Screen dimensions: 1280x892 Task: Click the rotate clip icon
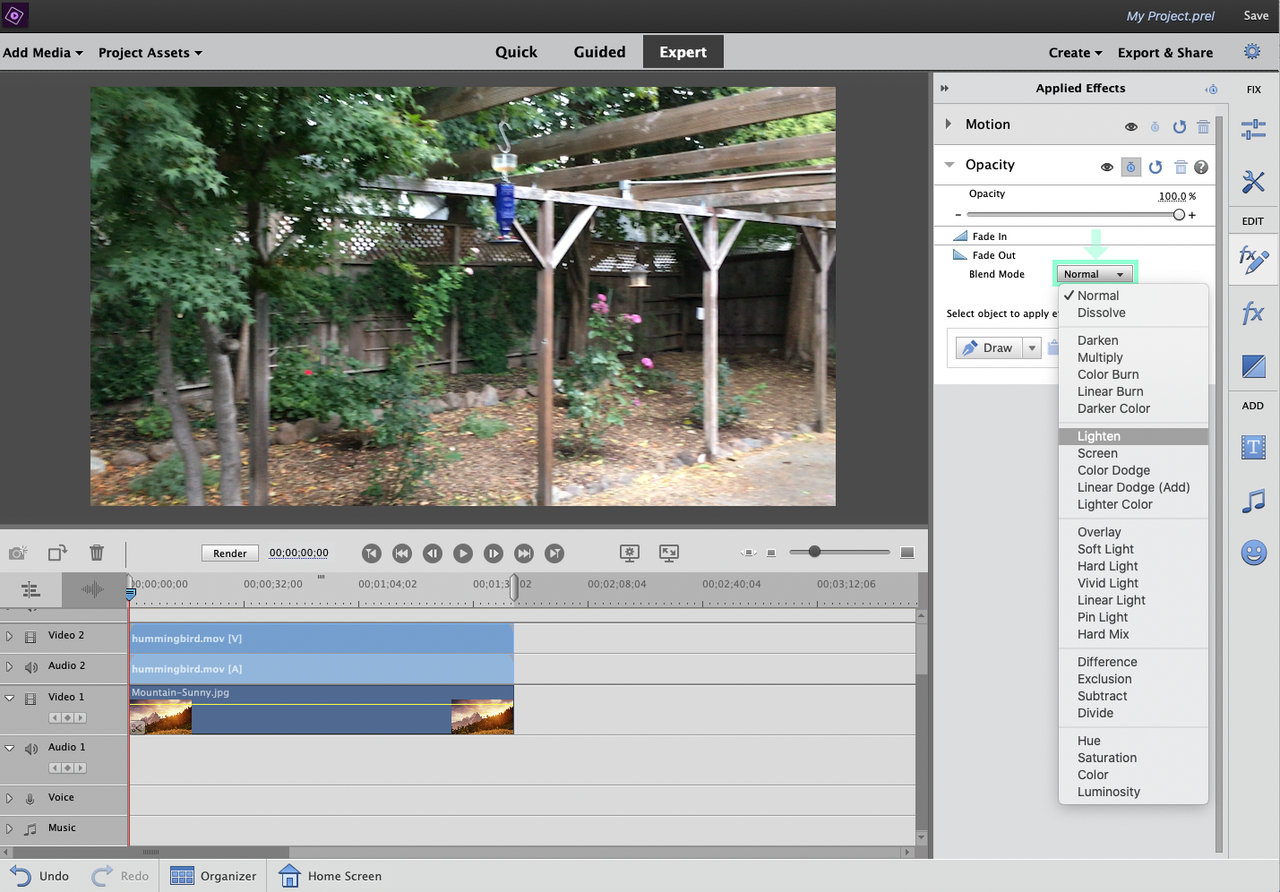coord(58,552)
